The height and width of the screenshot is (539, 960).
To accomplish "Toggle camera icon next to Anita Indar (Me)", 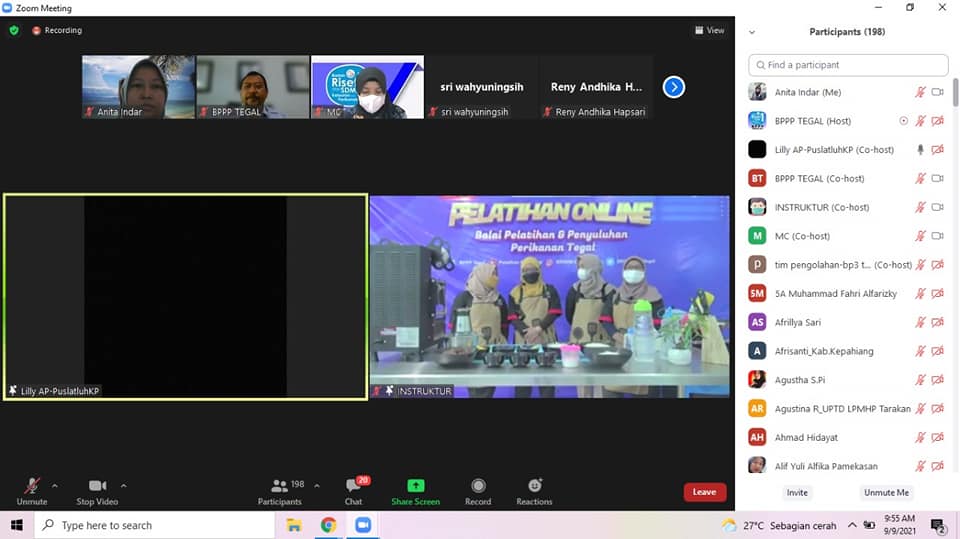I will pyautogui.click(x=937, y=92).
